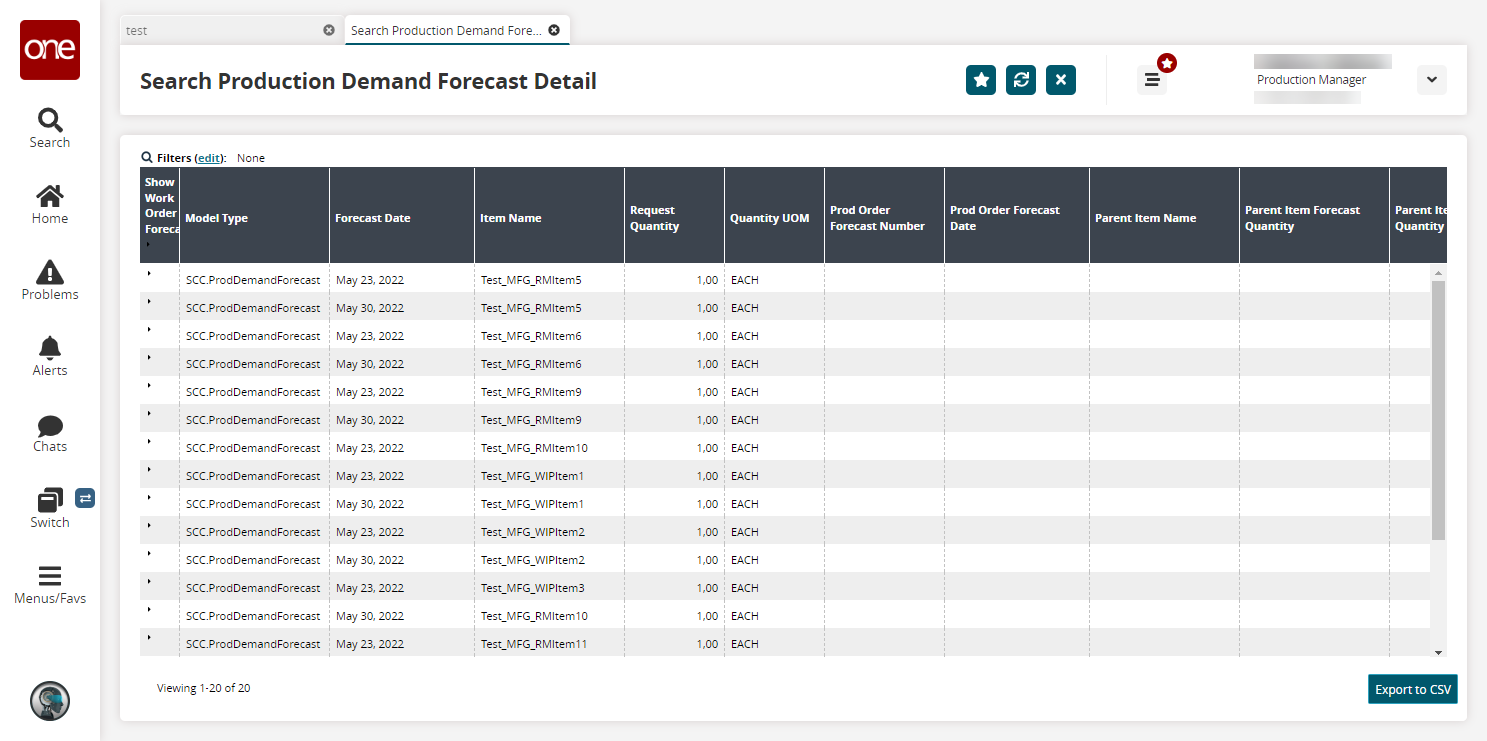Viewport: 1487px width, 741px height.
Task: Refresh the report with the reload icon
Action: click(1021, 80)
